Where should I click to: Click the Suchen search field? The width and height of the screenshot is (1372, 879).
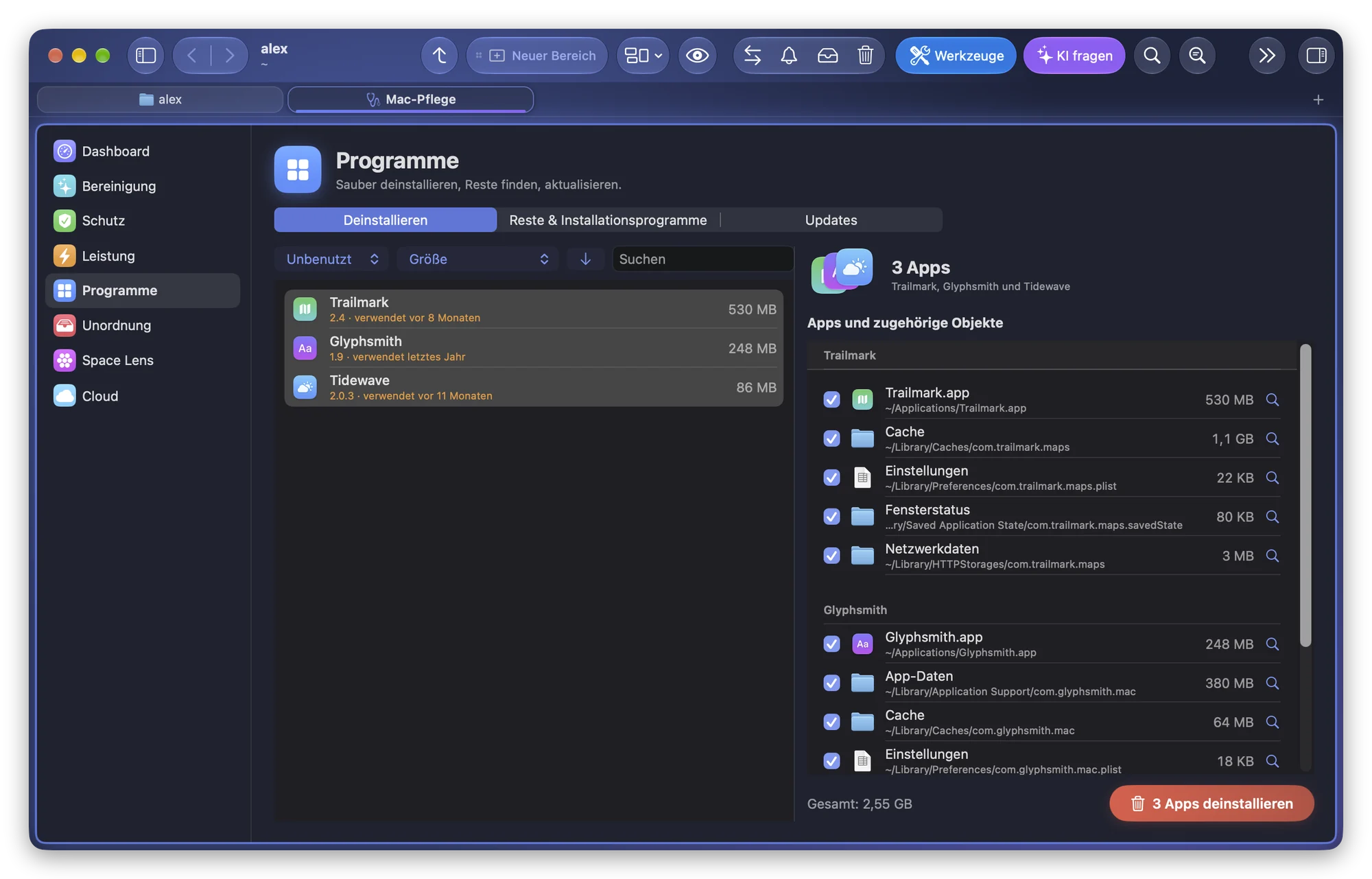(x=702, y=259)
